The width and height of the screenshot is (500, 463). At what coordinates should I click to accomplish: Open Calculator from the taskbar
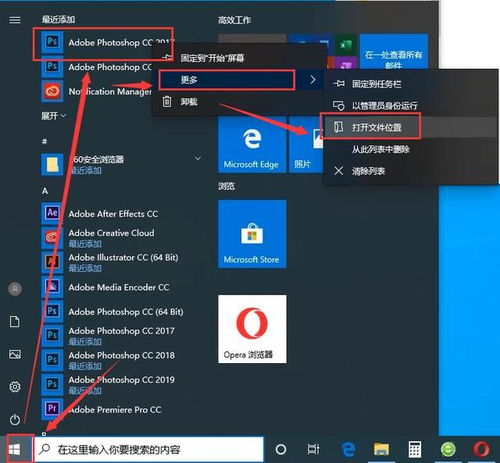(415, 449)
